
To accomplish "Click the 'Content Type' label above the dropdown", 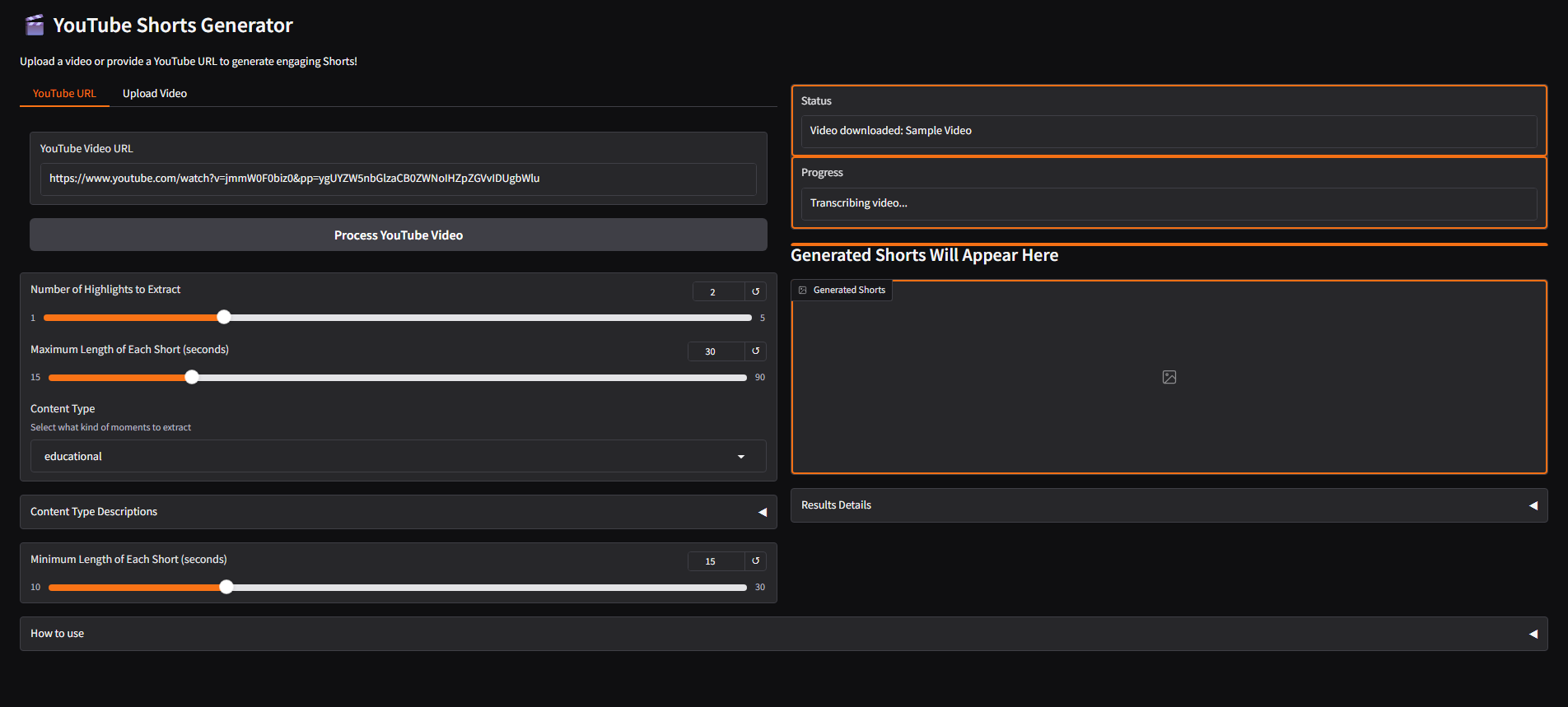I will pos(63,409).
